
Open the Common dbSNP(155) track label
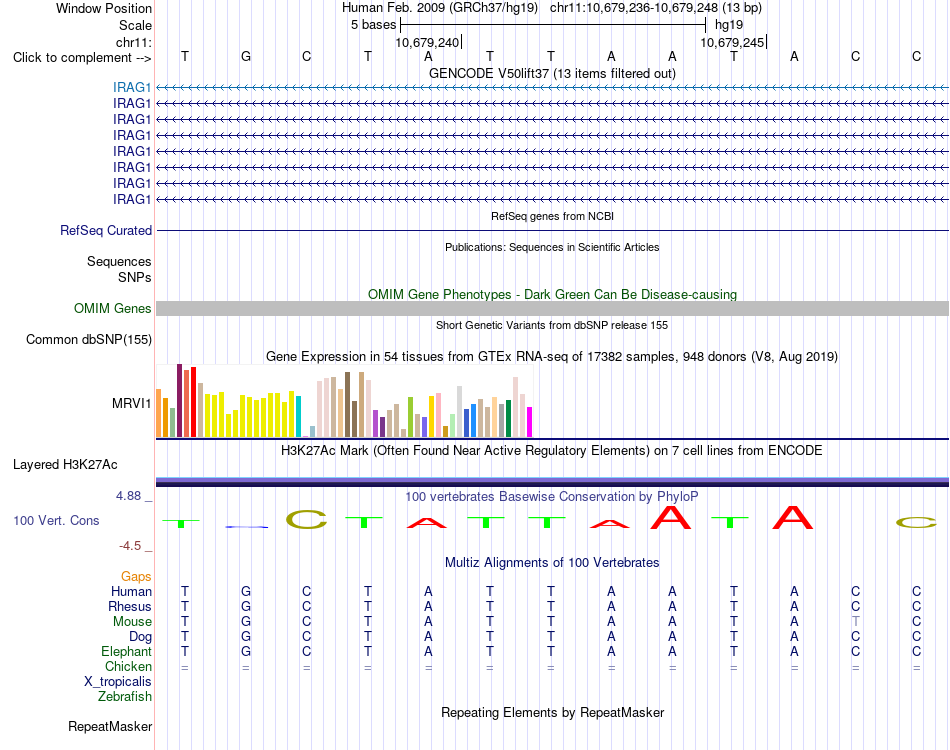click(88, 339)
